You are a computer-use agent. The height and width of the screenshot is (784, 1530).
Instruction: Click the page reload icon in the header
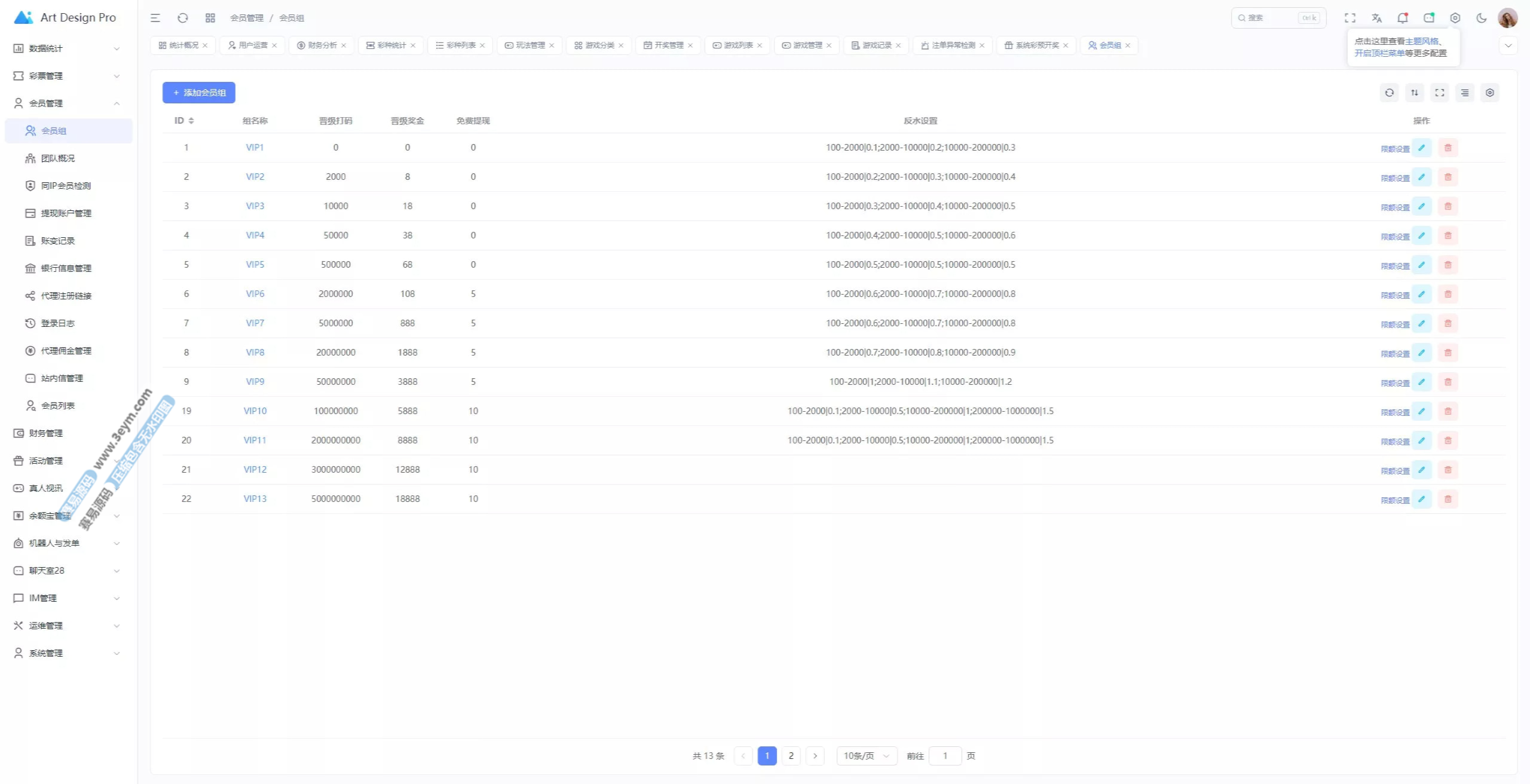coord(183,18)
